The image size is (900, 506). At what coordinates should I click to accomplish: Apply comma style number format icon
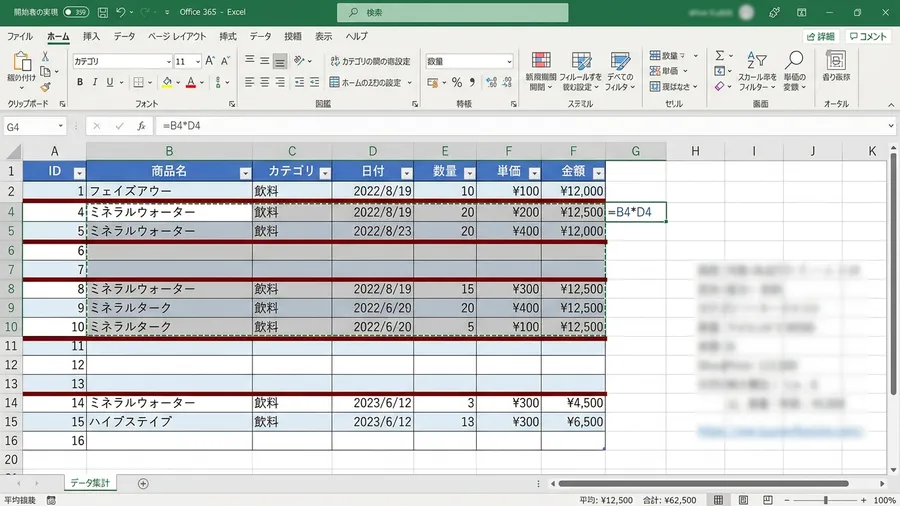[472, 83]
